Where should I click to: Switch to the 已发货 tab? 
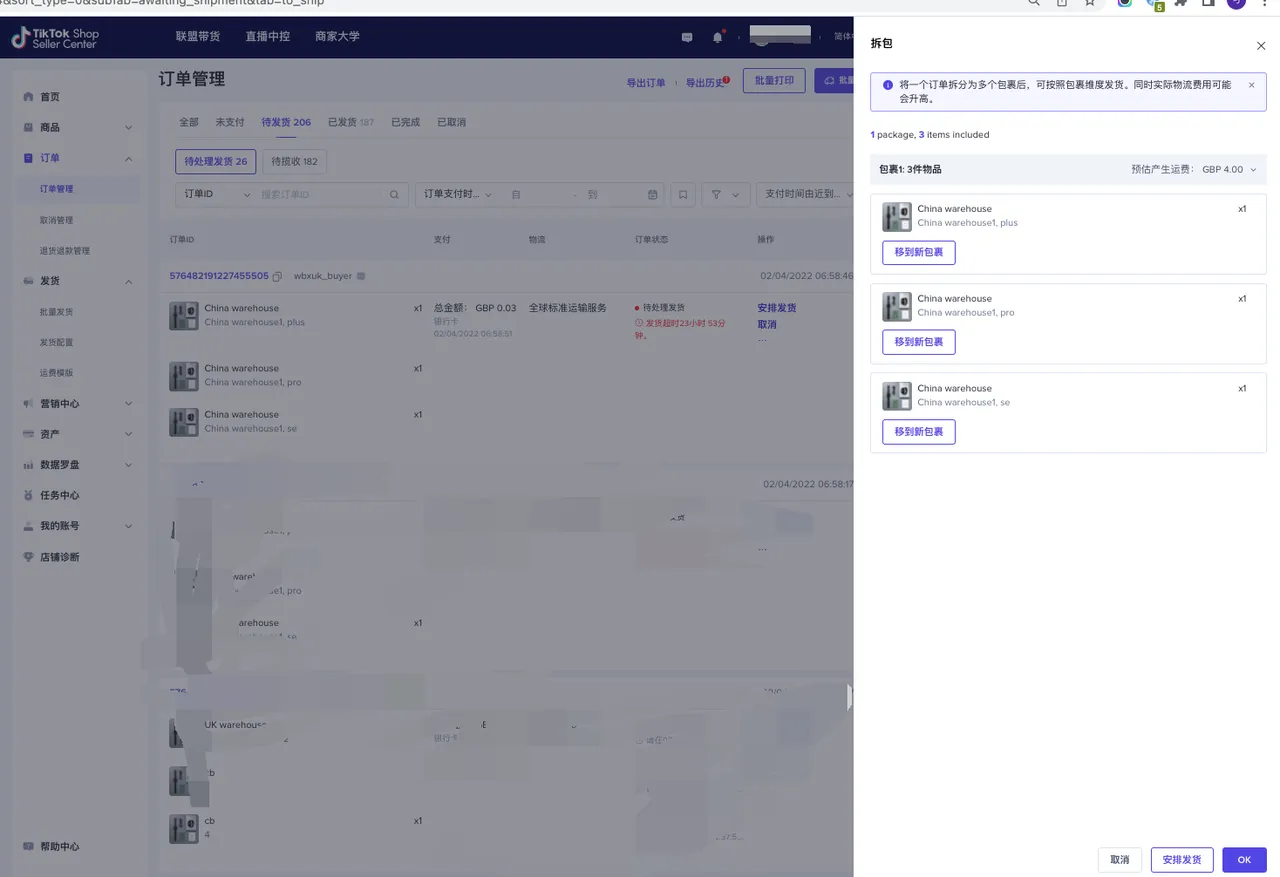(x=350, y=122)
